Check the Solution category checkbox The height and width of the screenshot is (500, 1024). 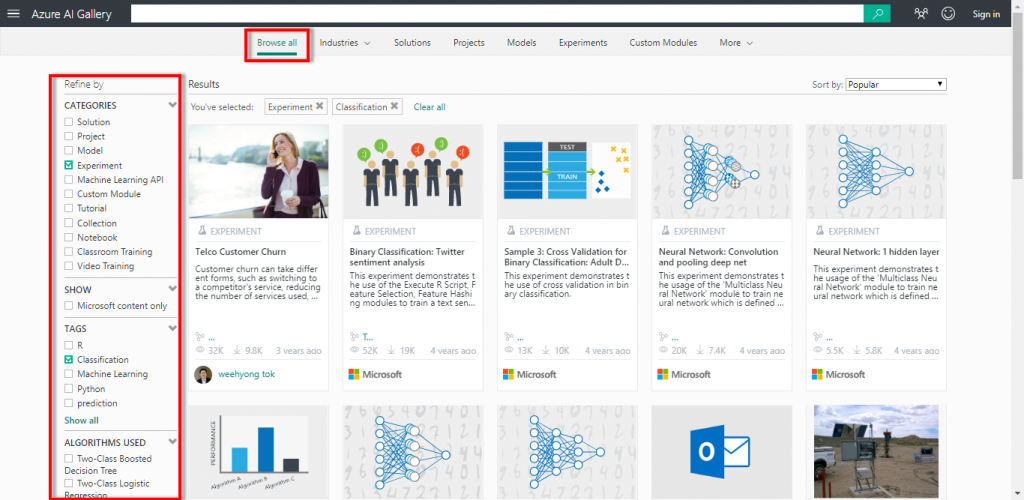[69, 122]
